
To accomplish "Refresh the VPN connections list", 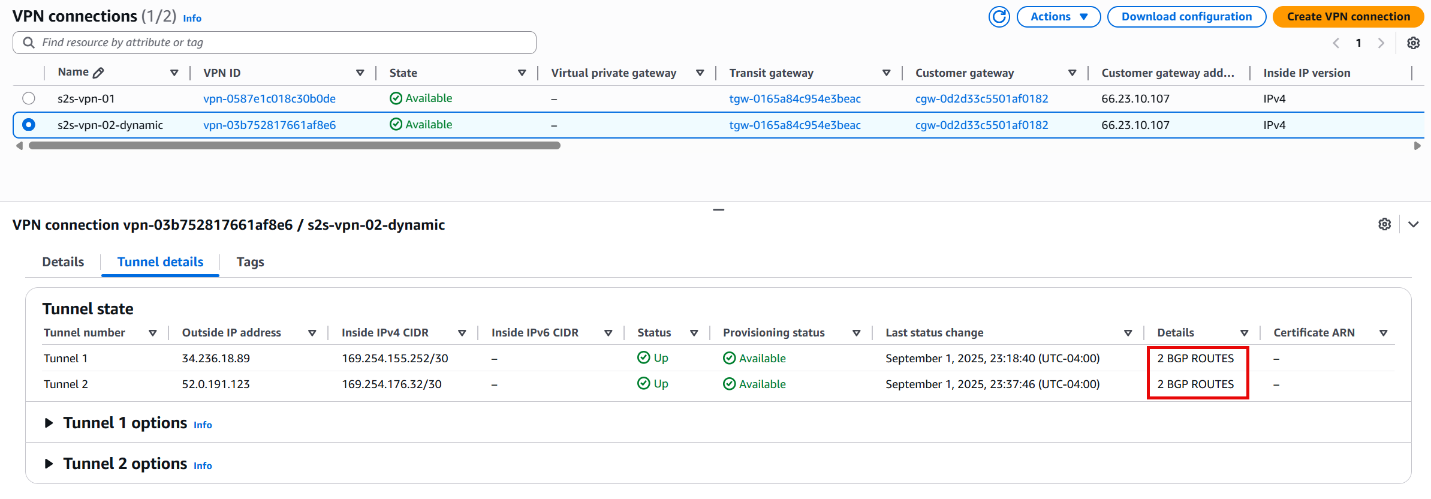I will 998,16.
